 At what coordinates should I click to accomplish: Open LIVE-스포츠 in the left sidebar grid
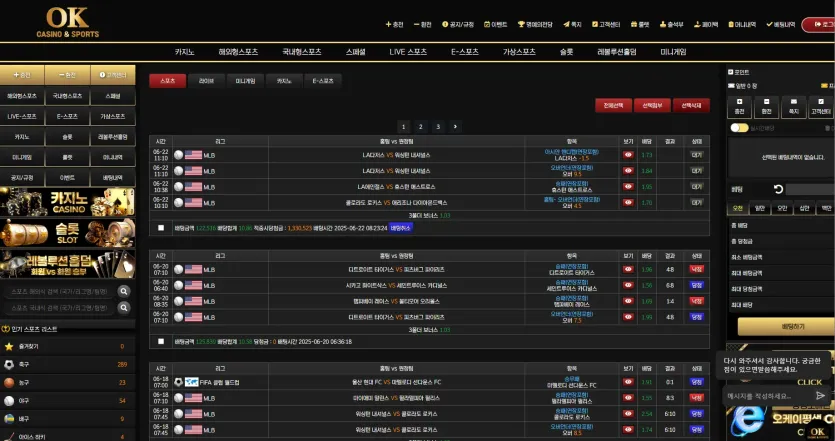(x=22, y=116)
